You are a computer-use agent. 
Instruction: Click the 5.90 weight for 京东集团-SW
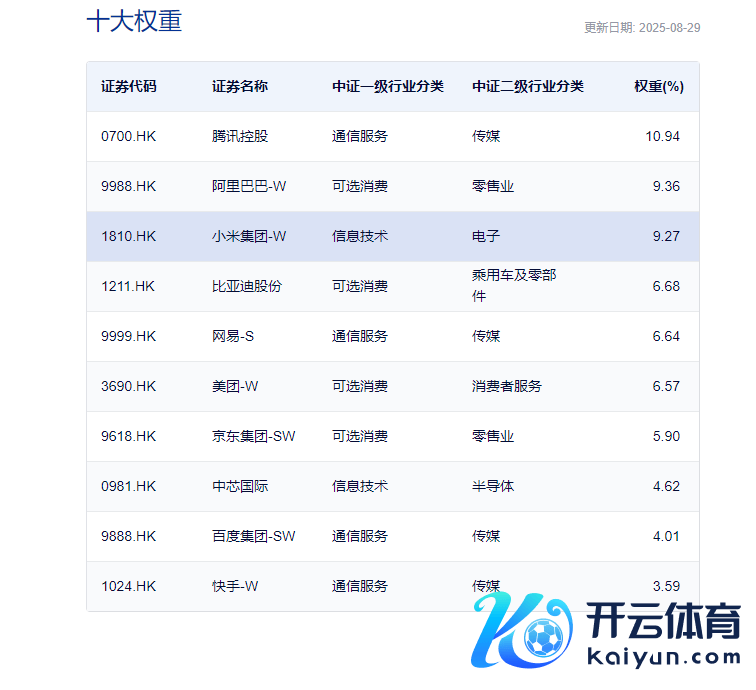coord(666,436)
